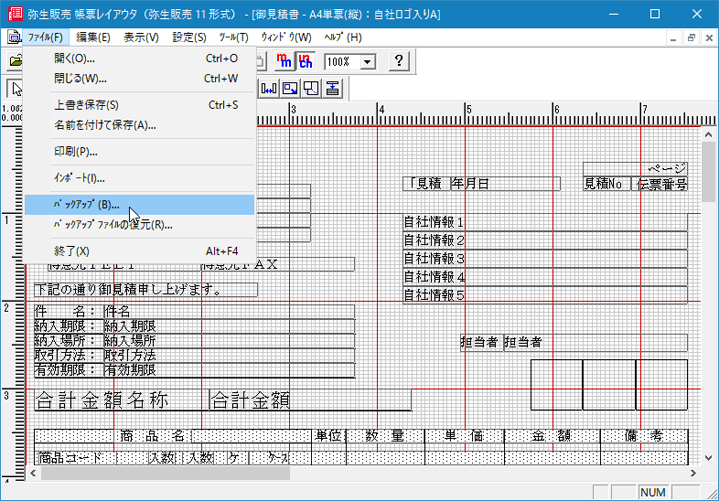Click the document icon left of File menu
This screenshot has width=719, height=501.
pos(14,37)
